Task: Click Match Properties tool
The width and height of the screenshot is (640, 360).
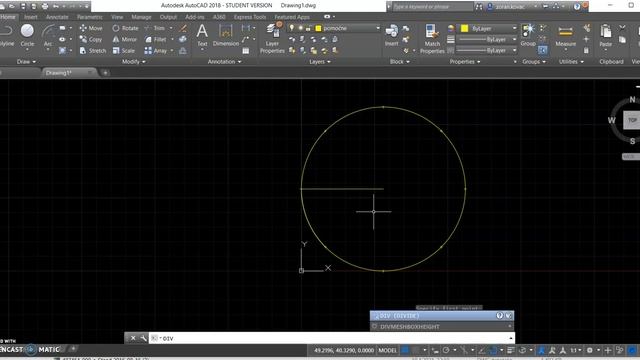Action: click(x=432, y=39)
